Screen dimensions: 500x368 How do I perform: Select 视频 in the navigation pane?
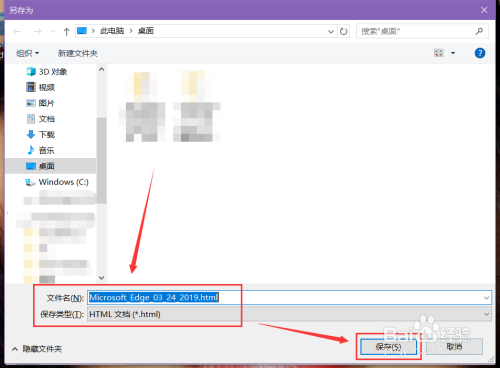[x=41, y=87]
